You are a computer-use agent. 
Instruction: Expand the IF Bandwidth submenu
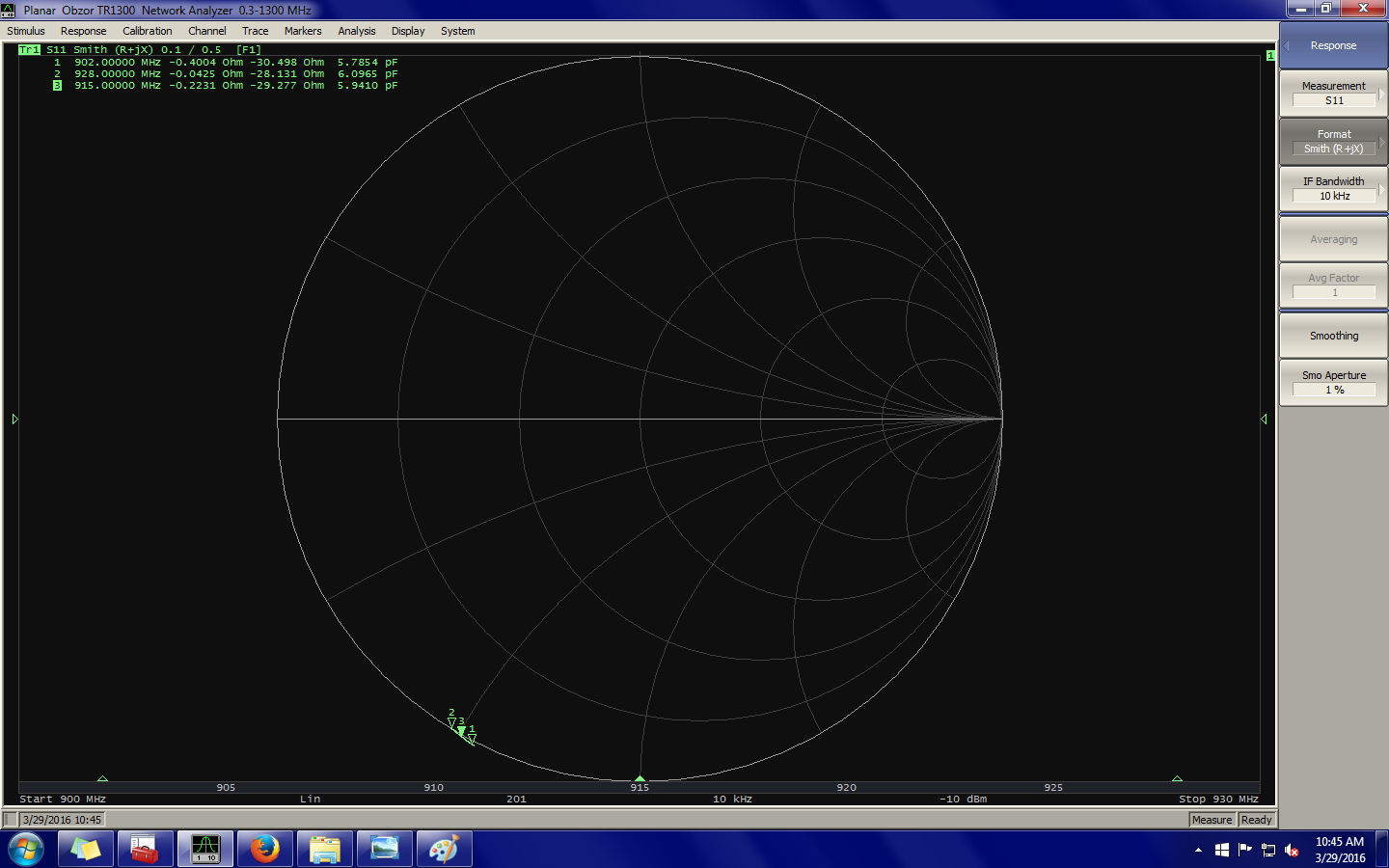(1333, 189)
